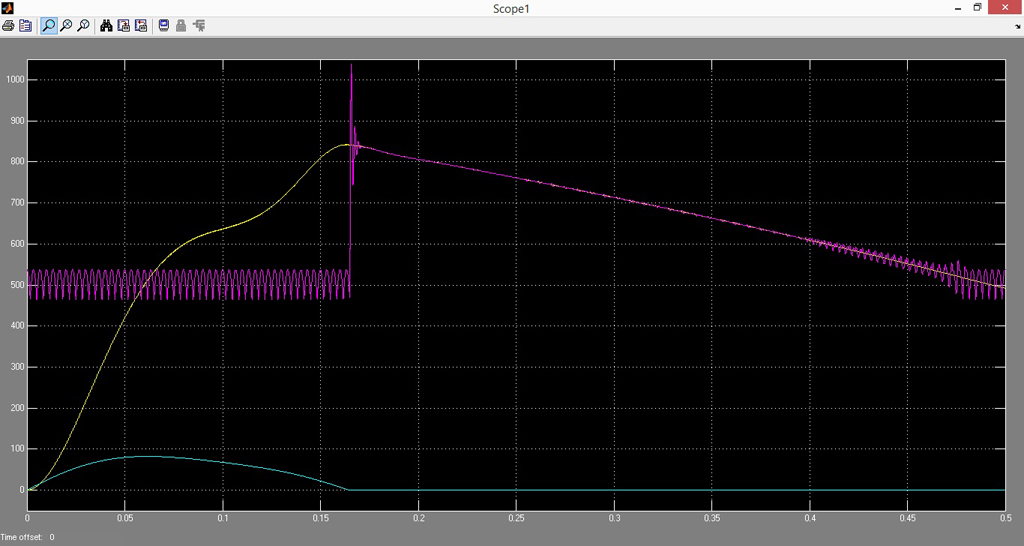Viewport: 1024px width, 546px height.
Task: Click the 400 y-axis tick label
Action: tap(16, 326)
